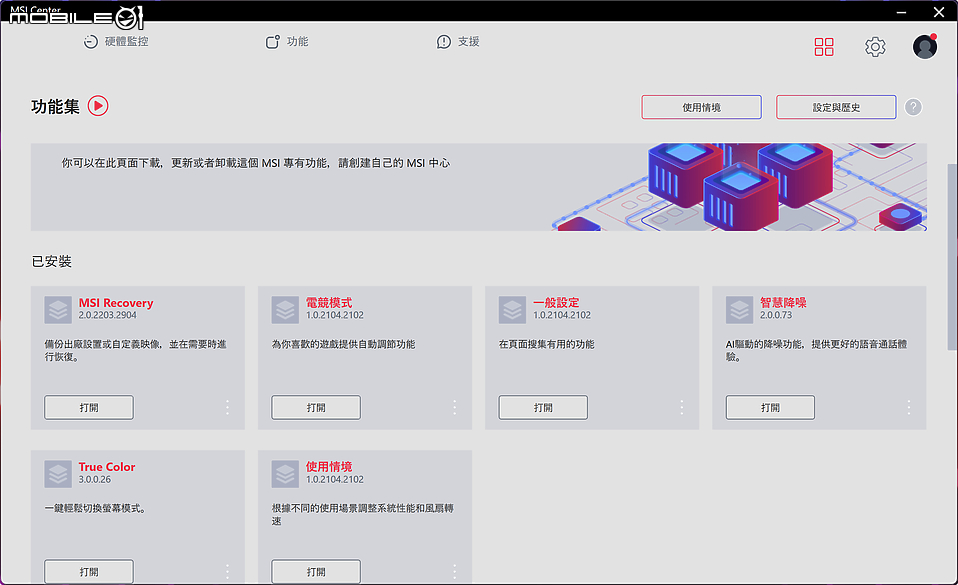Expand 一般設定 three-dot options menu
This screenshot has height=585, width=958.
(x=682, y=407)
